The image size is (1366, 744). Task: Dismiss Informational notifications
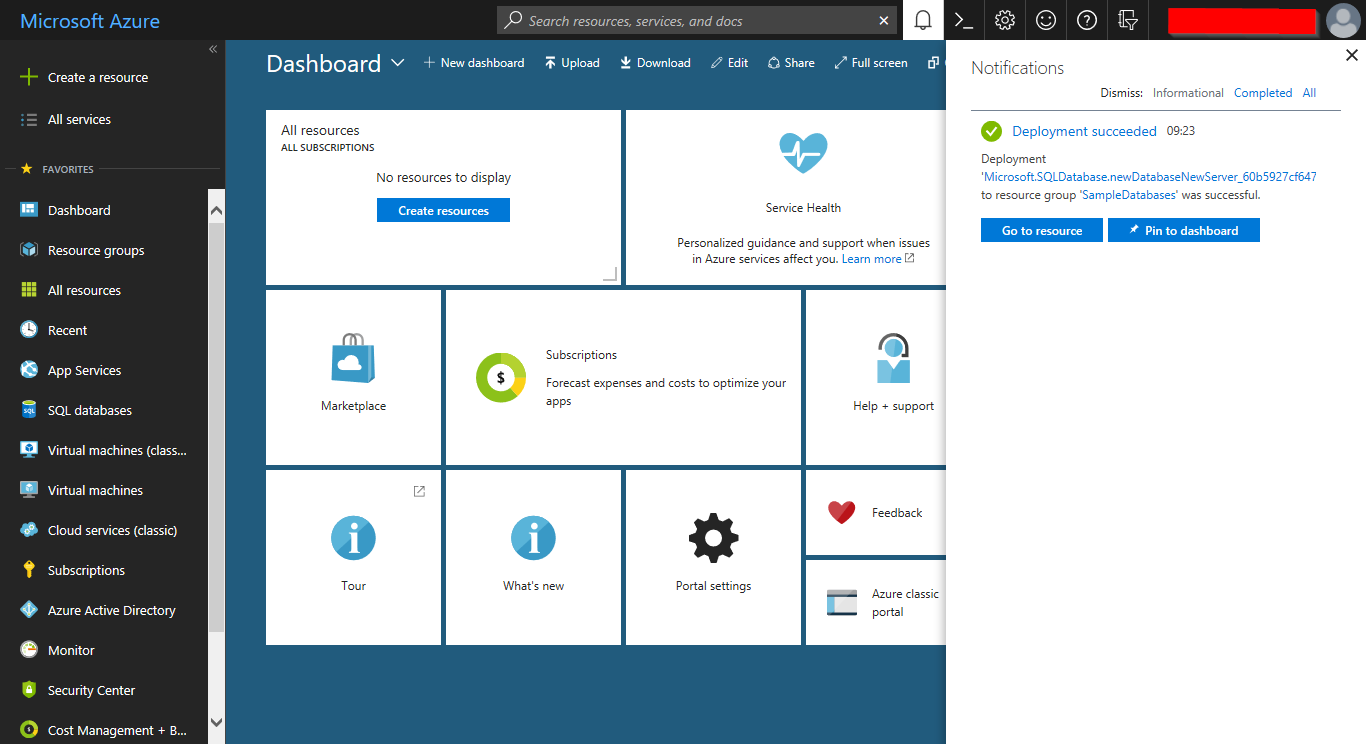[x=1188, y=93]
